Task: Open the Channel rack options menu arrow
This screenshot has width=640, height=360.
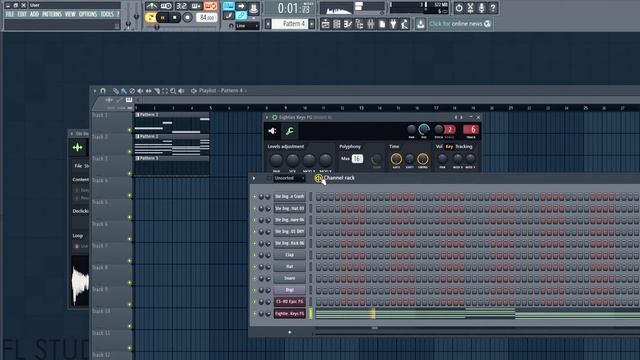Action: [x=254, y=178]
